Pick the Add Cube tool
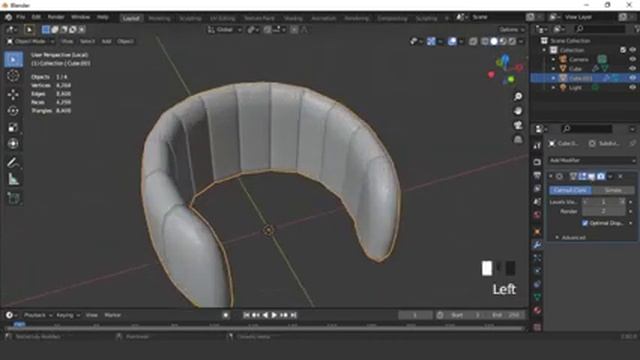Viewport: 640px width, 360px height. tap(13, 198)
